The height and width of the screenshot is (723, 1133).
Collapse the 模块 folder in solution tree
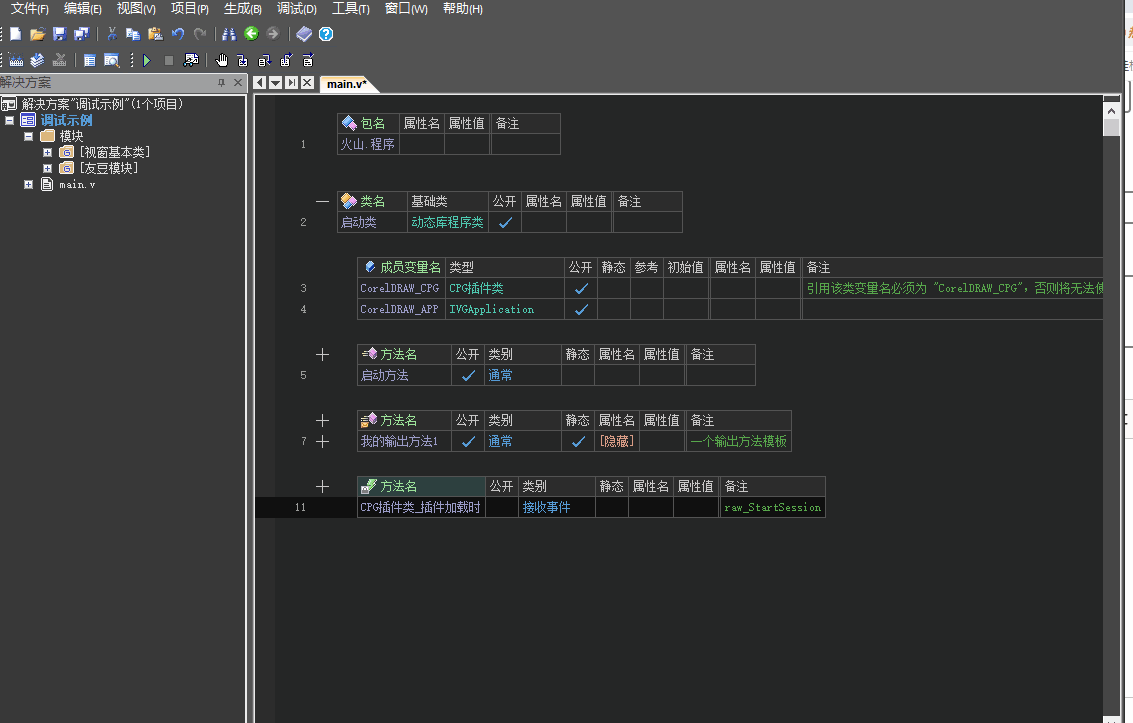(x=29, y=136)
